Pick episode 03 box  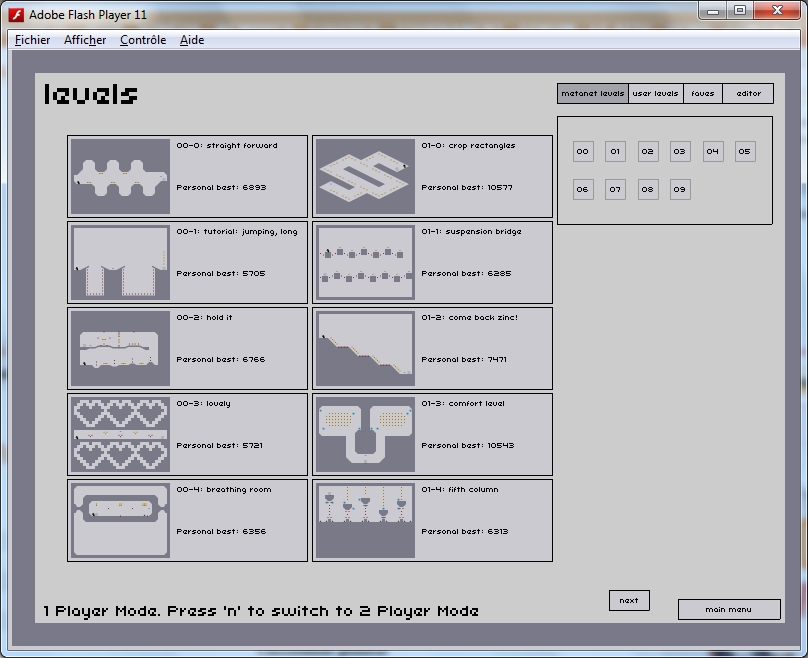point(680,152)
